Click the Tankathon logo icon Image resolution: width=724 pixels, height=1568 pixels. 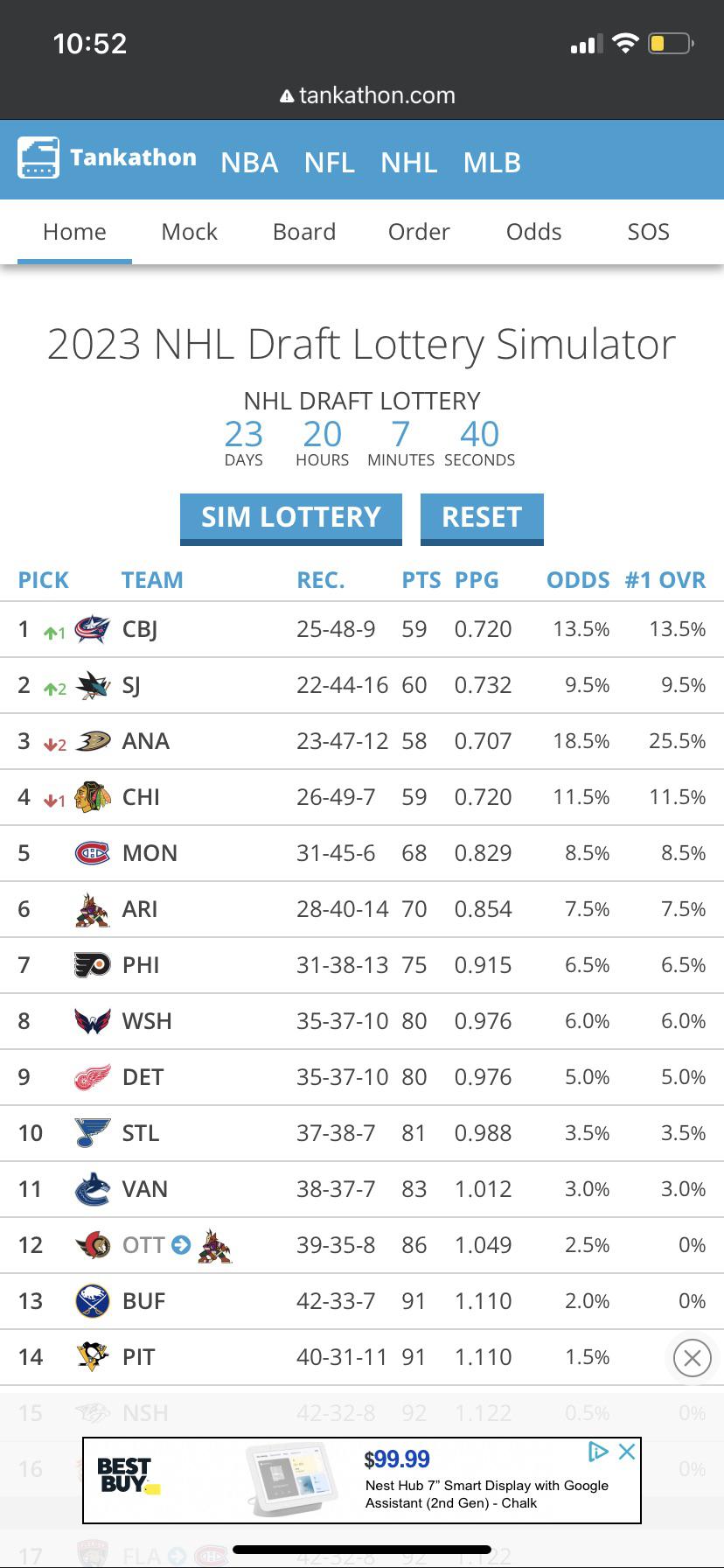click(x=38, y=157)
